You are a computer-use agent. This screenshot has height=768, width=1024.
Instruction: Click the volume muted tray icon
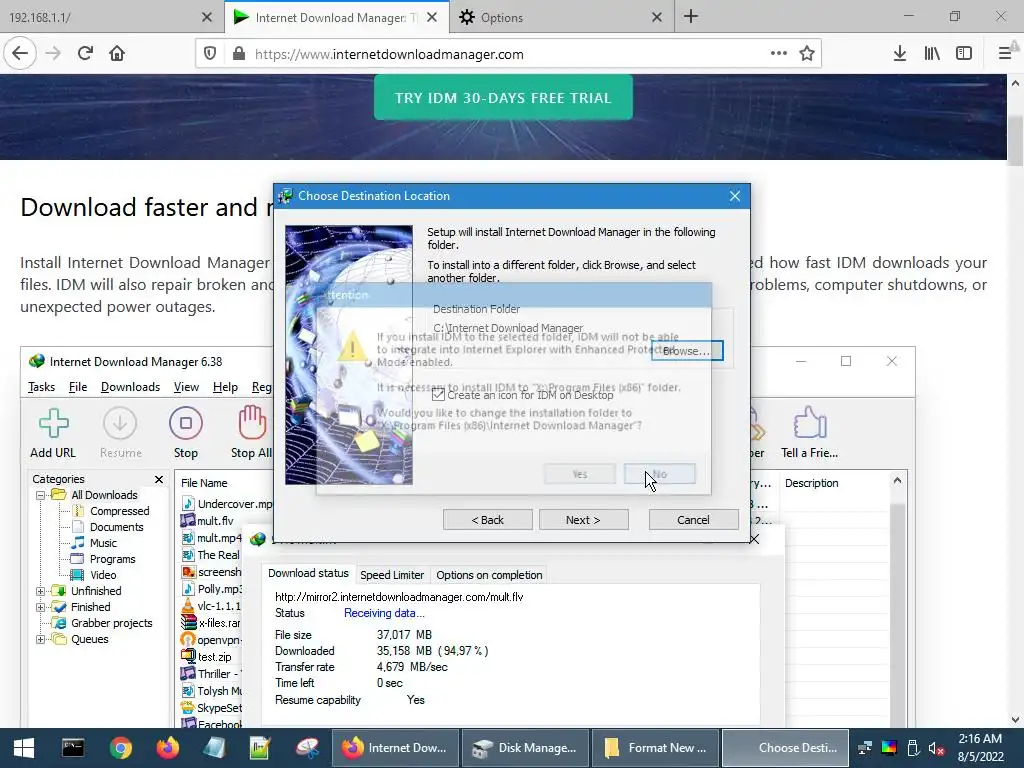tap(936, 748)
